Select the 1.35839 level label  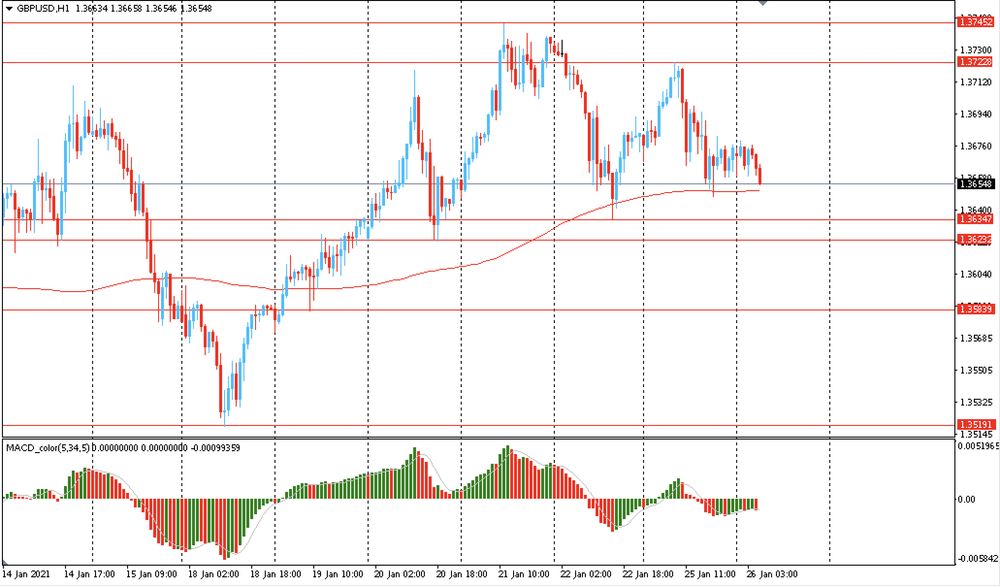click(x=975, y=309)
